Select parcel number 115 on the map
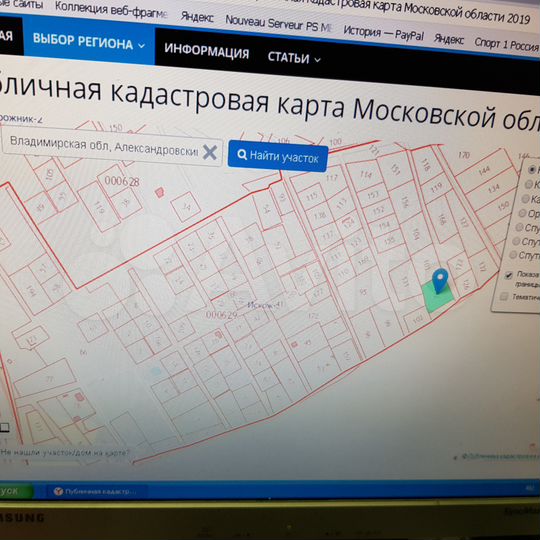The width and height of the screenshot is (540, 540). click(x=311, y=197)
